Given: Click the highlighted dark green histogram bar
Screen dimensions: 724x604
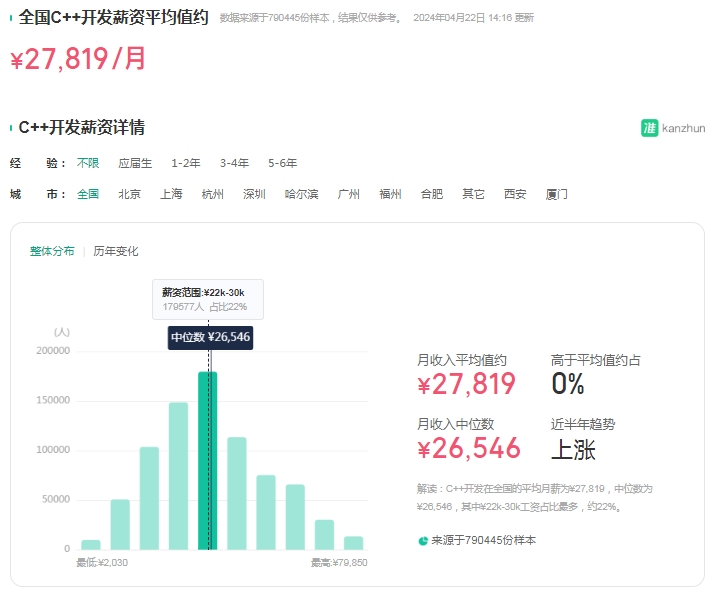Looking at the screenshot, I should click(208, 461).
